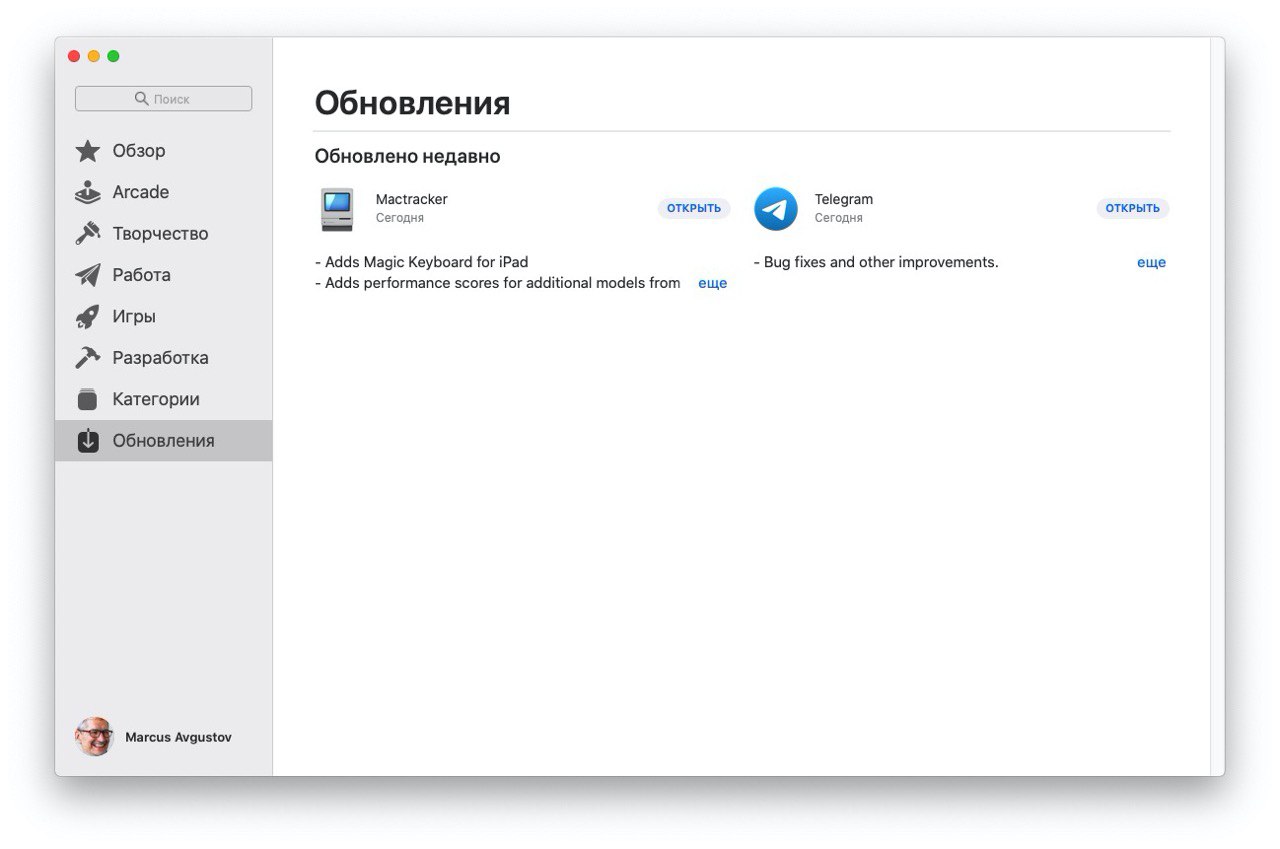The image size is (1280, 849).
Task: Click Marcus Avgustov account name
Action: (x=179, y=737)
